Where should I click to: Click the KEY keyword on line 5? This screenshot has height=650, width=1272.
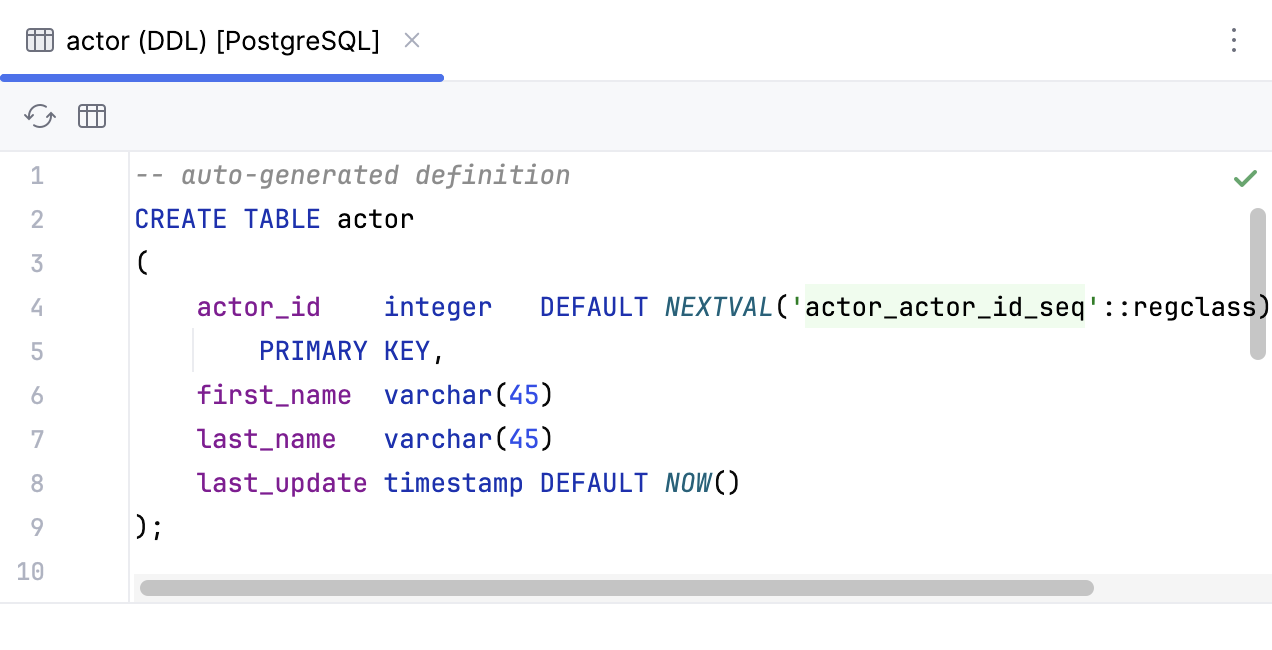click(407, 351)
